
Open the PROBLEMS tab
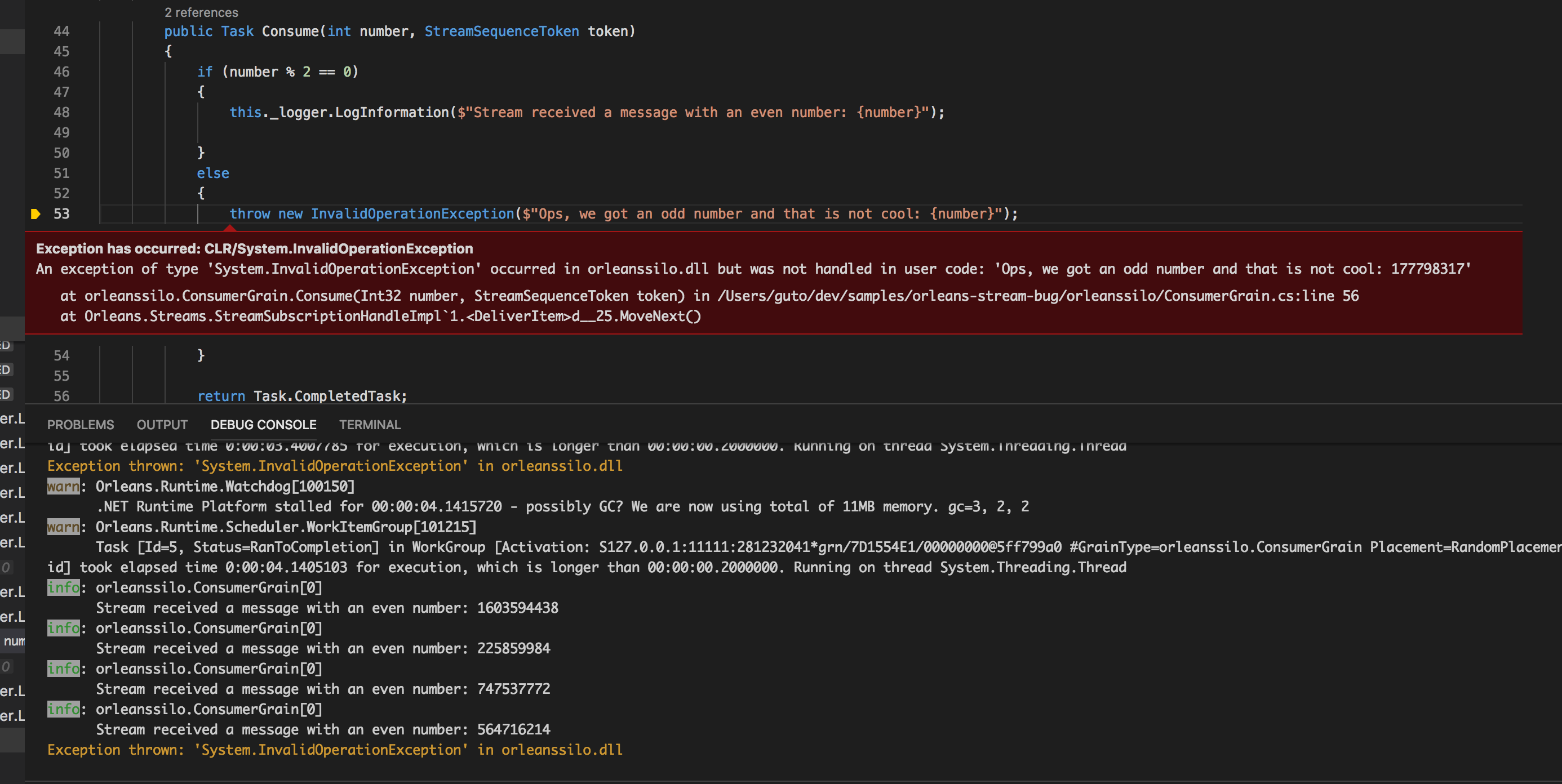click(81, 425)
